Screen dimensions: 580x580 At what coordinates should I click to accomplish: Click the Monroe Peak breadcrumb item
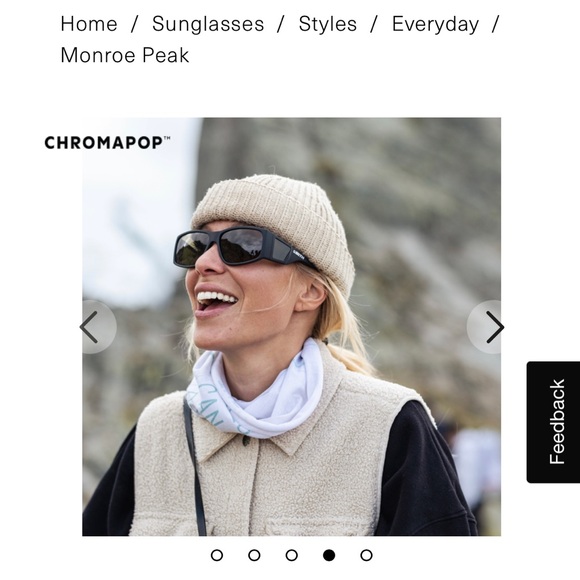pyautogui.click(x=125, y=55)
